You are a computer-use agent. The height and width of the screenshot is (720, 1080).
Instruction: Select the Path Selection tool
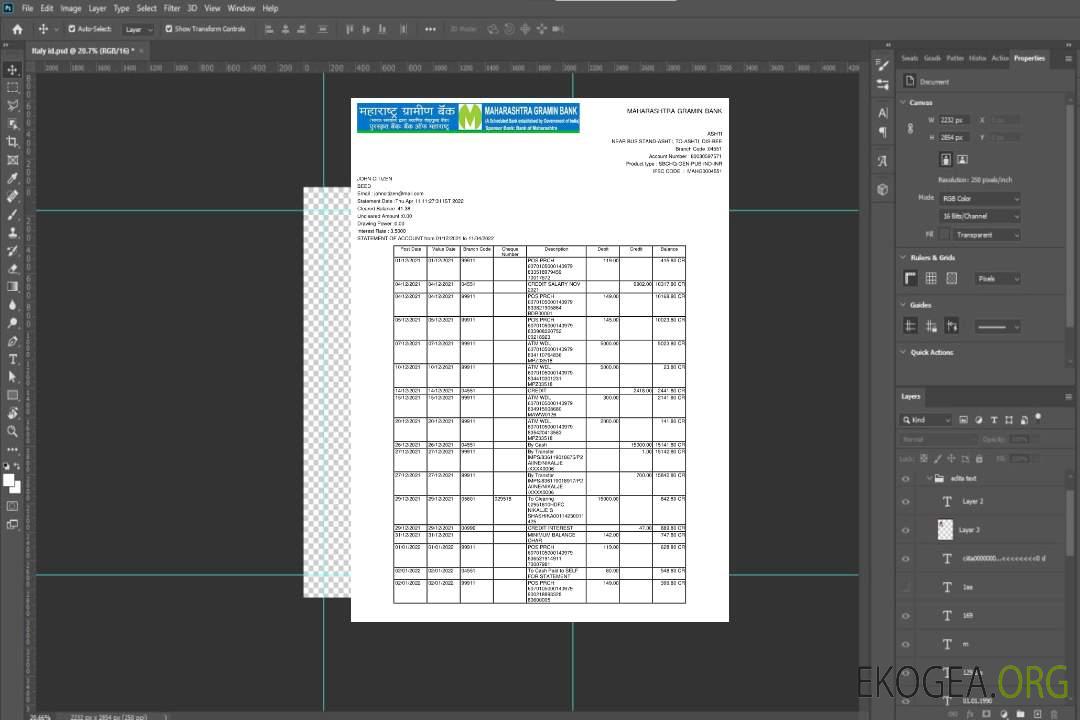coord(12,377)
